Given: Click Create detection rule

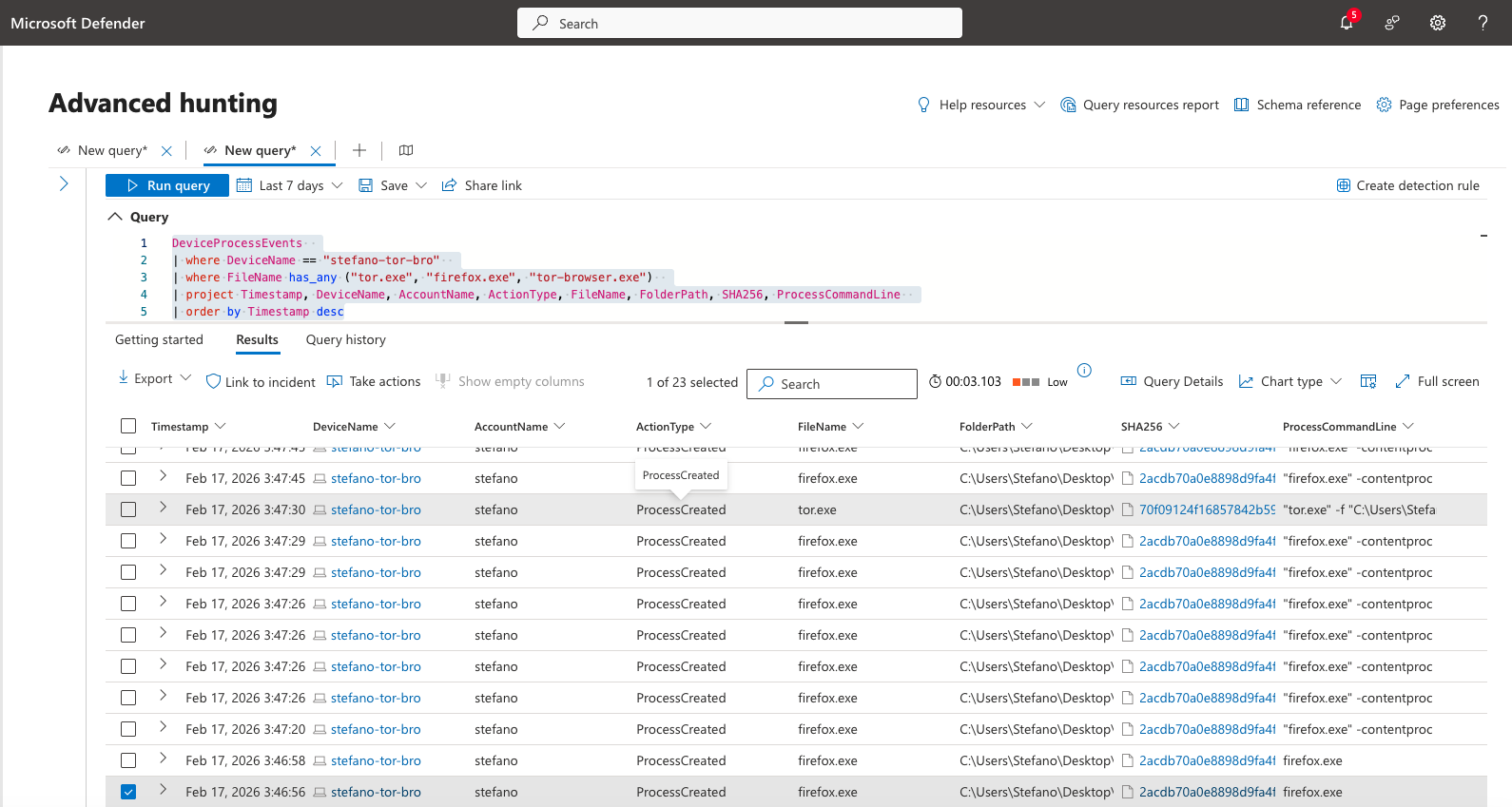Looking at the screenshot, I should click(1408, 185).
